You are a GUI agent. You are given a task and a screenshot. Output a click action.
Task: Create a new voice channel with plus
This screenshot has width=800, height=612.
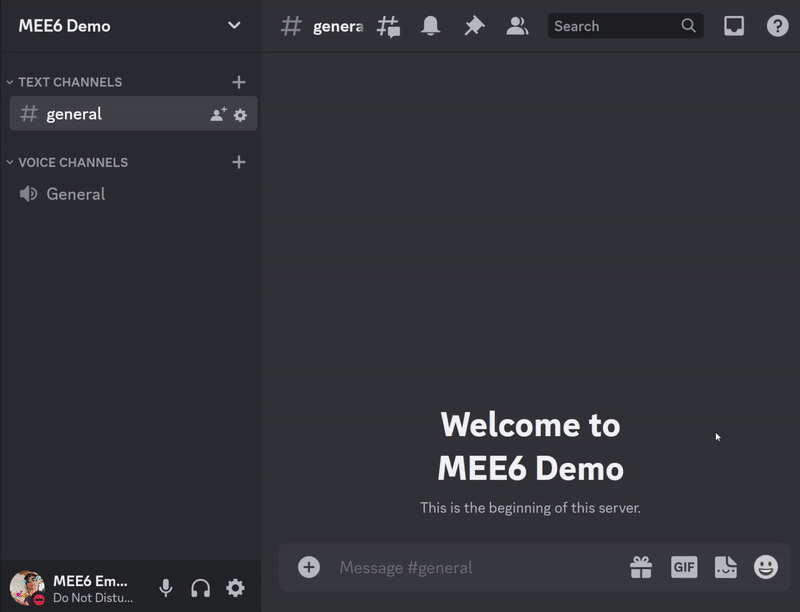click(x=239, y=162)
